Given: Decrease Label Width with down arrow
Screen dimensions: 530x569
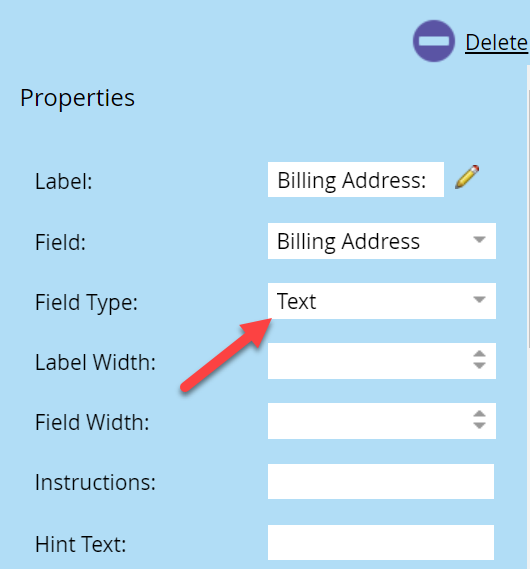Looking at the screenshot, I should click(480, 365).
